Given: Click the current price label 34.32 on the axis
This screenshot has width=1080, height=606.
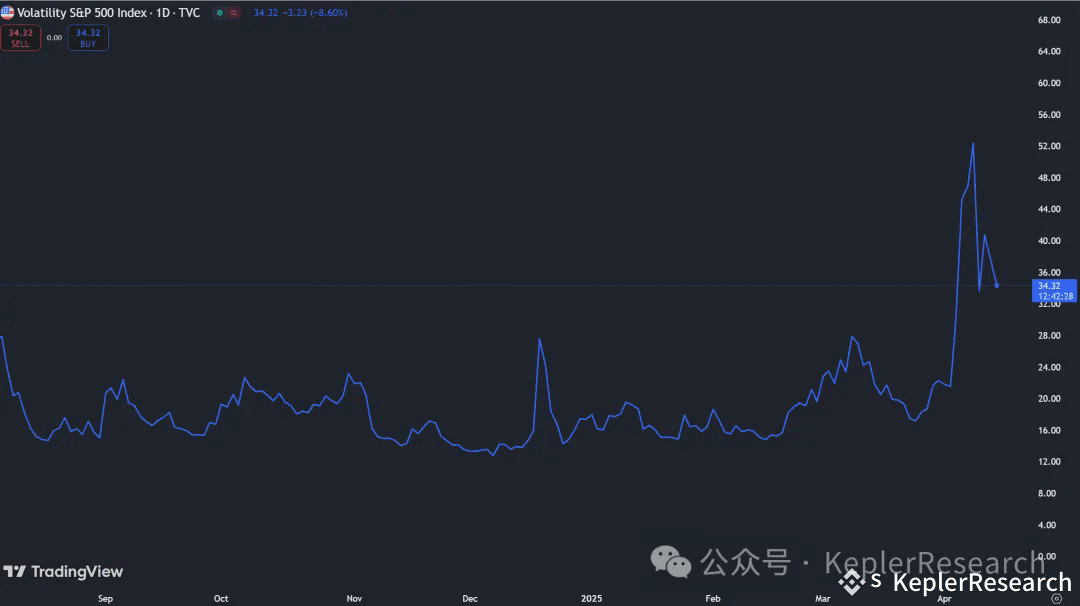Looking at the screenshot, I should tap(1055, 291).
